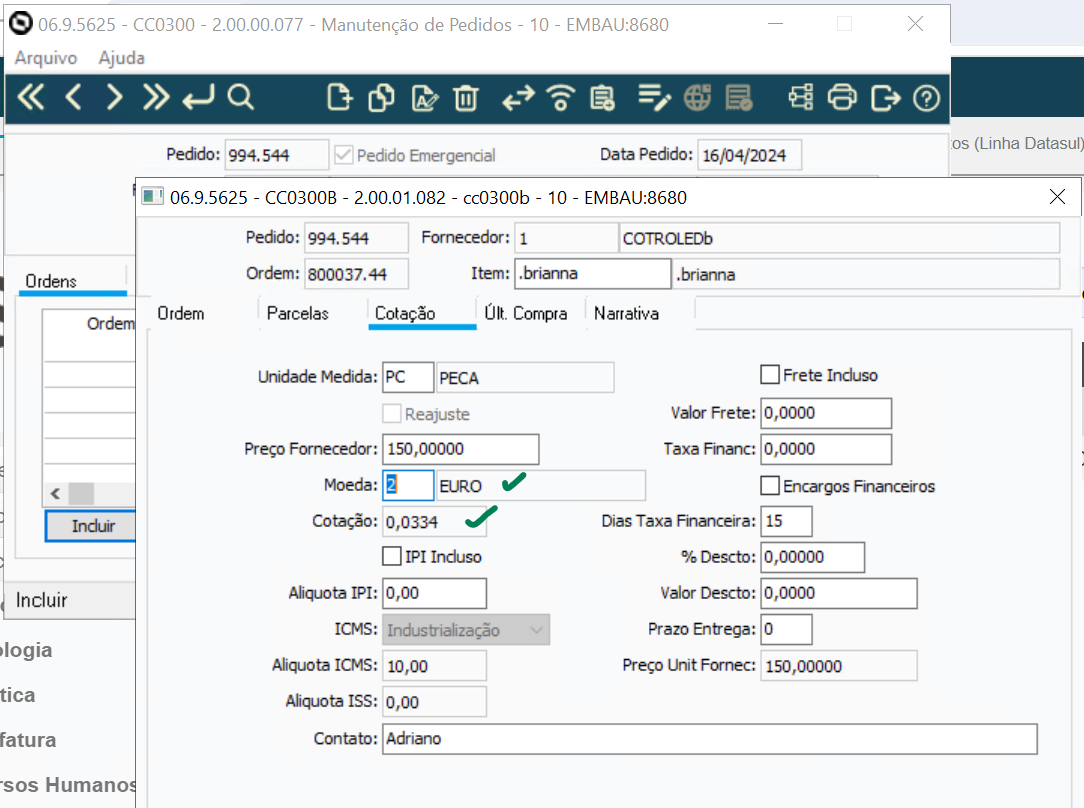
Task: Go to first record in toolbar
Action: pos(31,98)
